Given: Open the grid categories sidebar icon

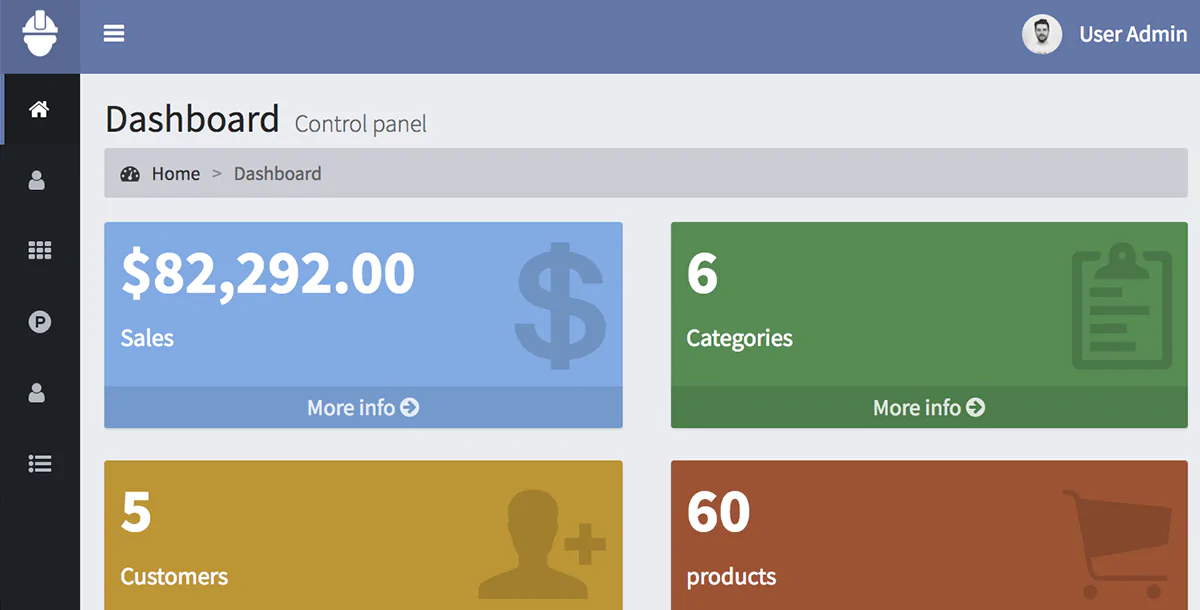Looking at the screenshot, I should pos(39,251).
